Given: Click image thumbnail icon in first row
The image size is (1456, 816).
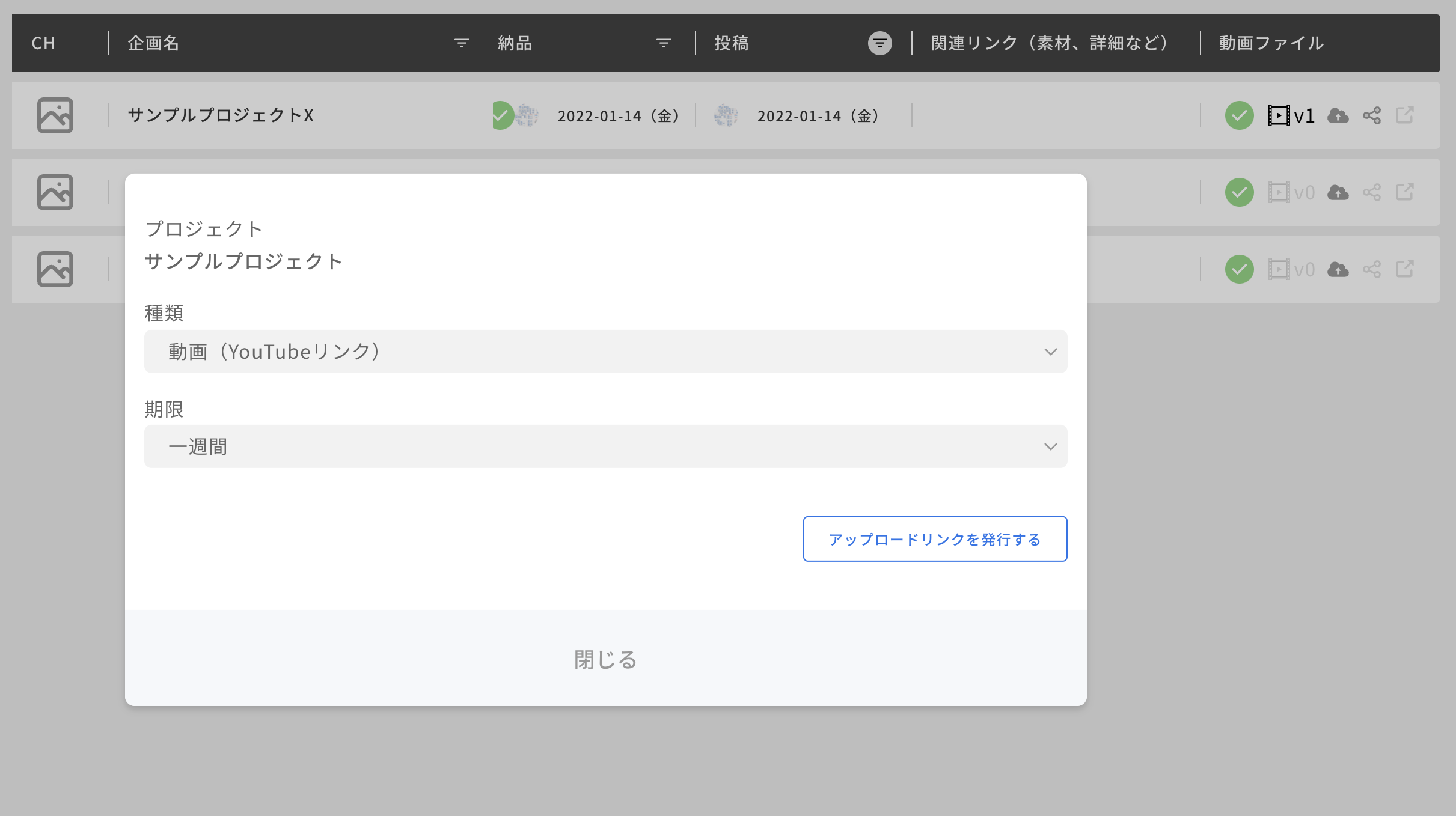Looking at the screenshot, I should coord(55,115).
